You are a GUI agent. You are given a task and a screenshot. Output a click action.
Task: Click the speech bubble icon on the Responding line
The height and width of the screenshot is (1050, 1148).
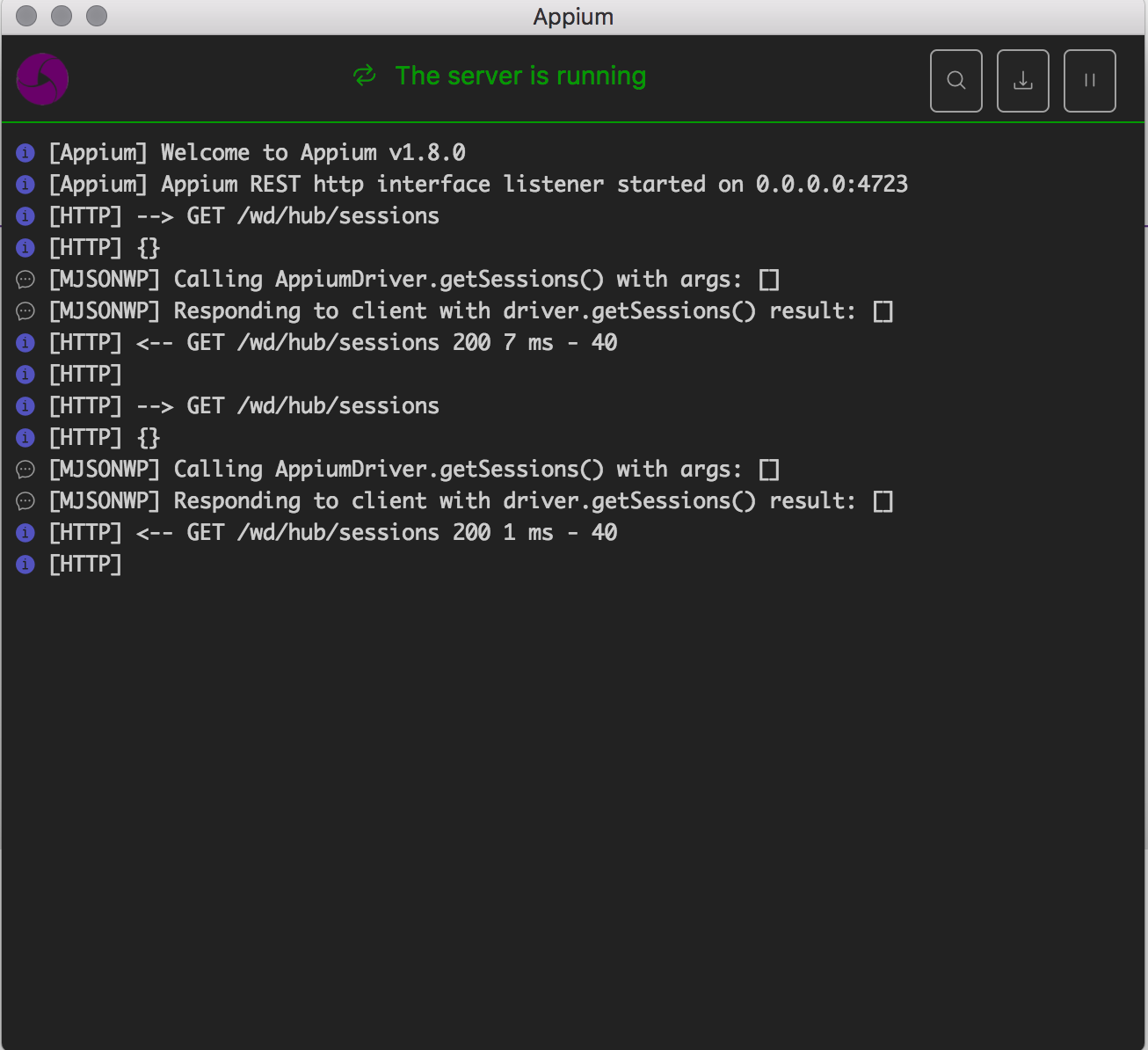(x=25, y=310)
